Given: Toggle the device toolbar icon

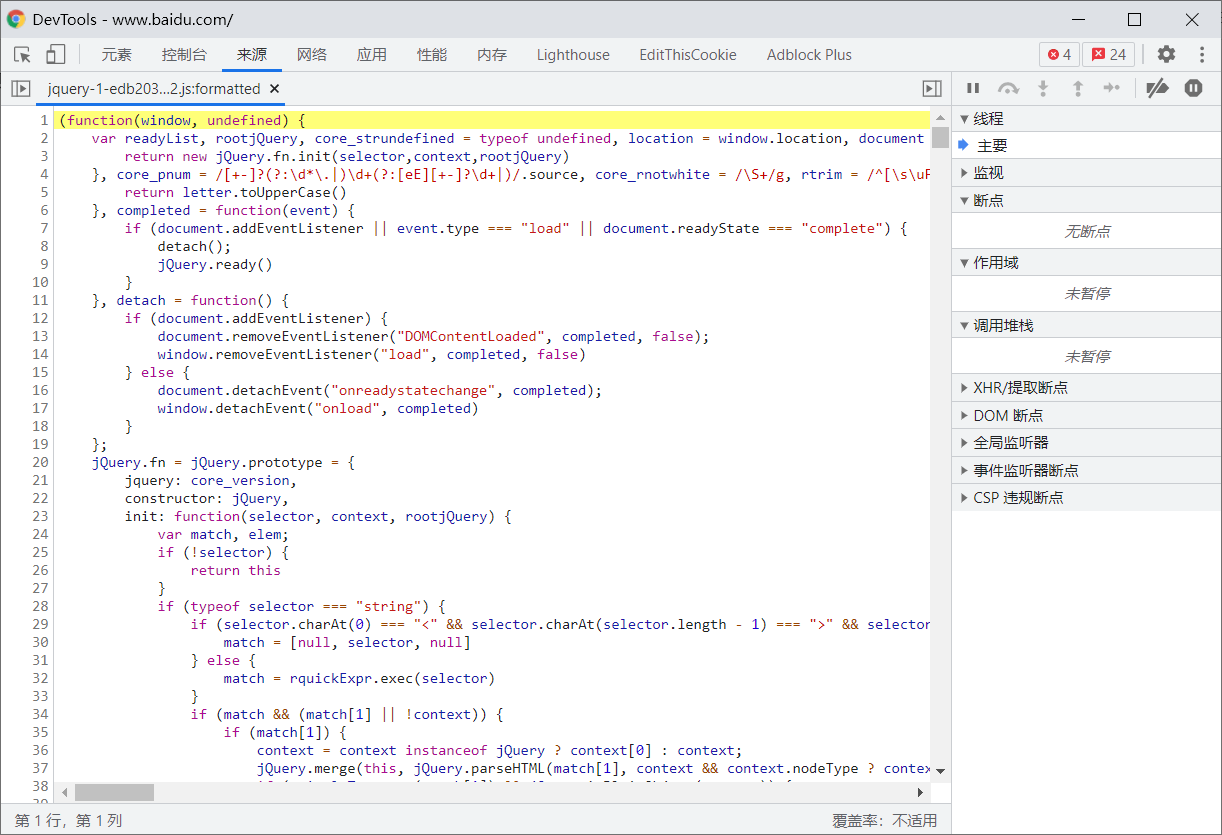Looking at the screenshot, I should 56,55.
